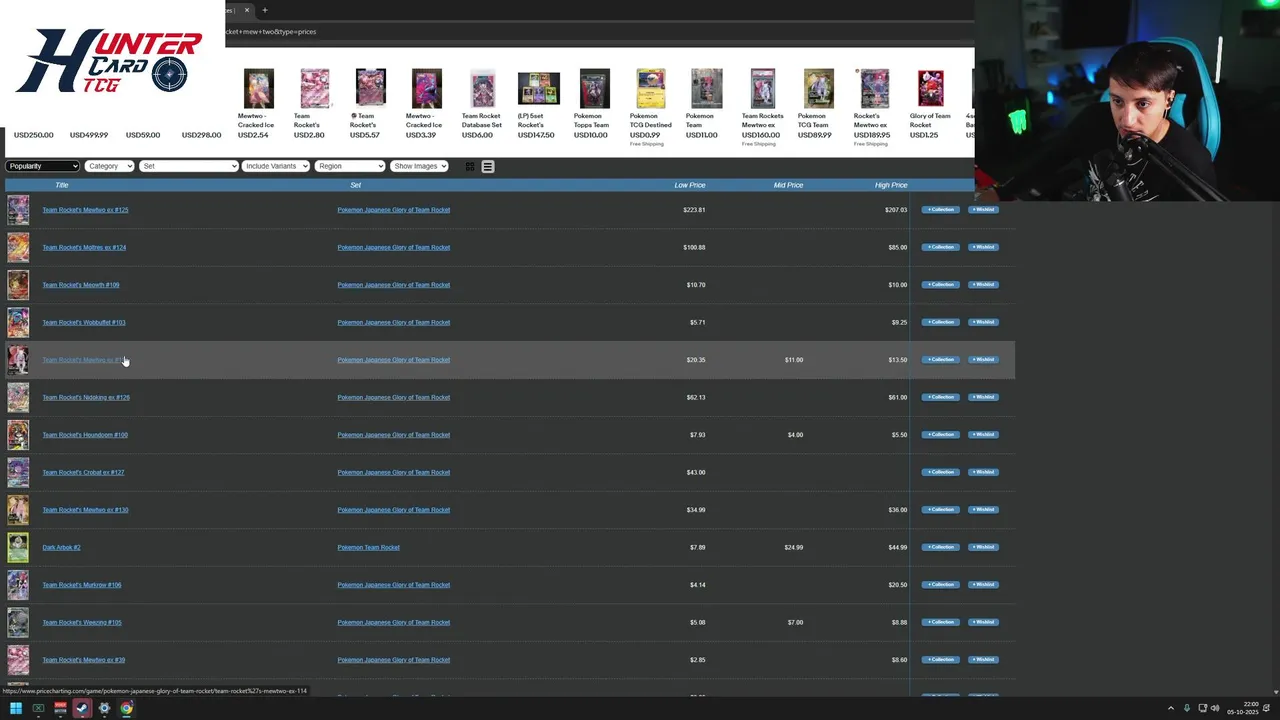The image size is (1280, 720).
Task: Click Wobbuffet #103 card thumbnail
Action: pyautogui.click(x=18, y=322)
